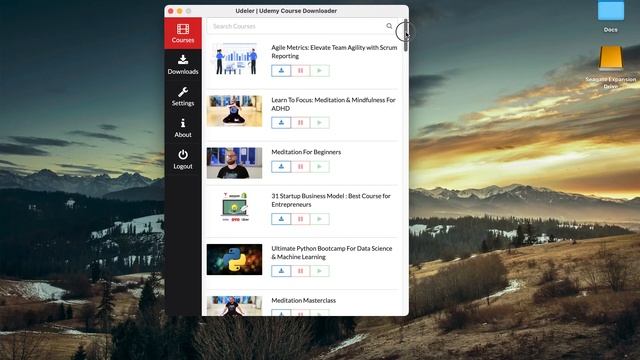The height and width of the screenshot is (360, 640).
Task: Open the Downloads section in sidebar
Action: tap(183, 65)
